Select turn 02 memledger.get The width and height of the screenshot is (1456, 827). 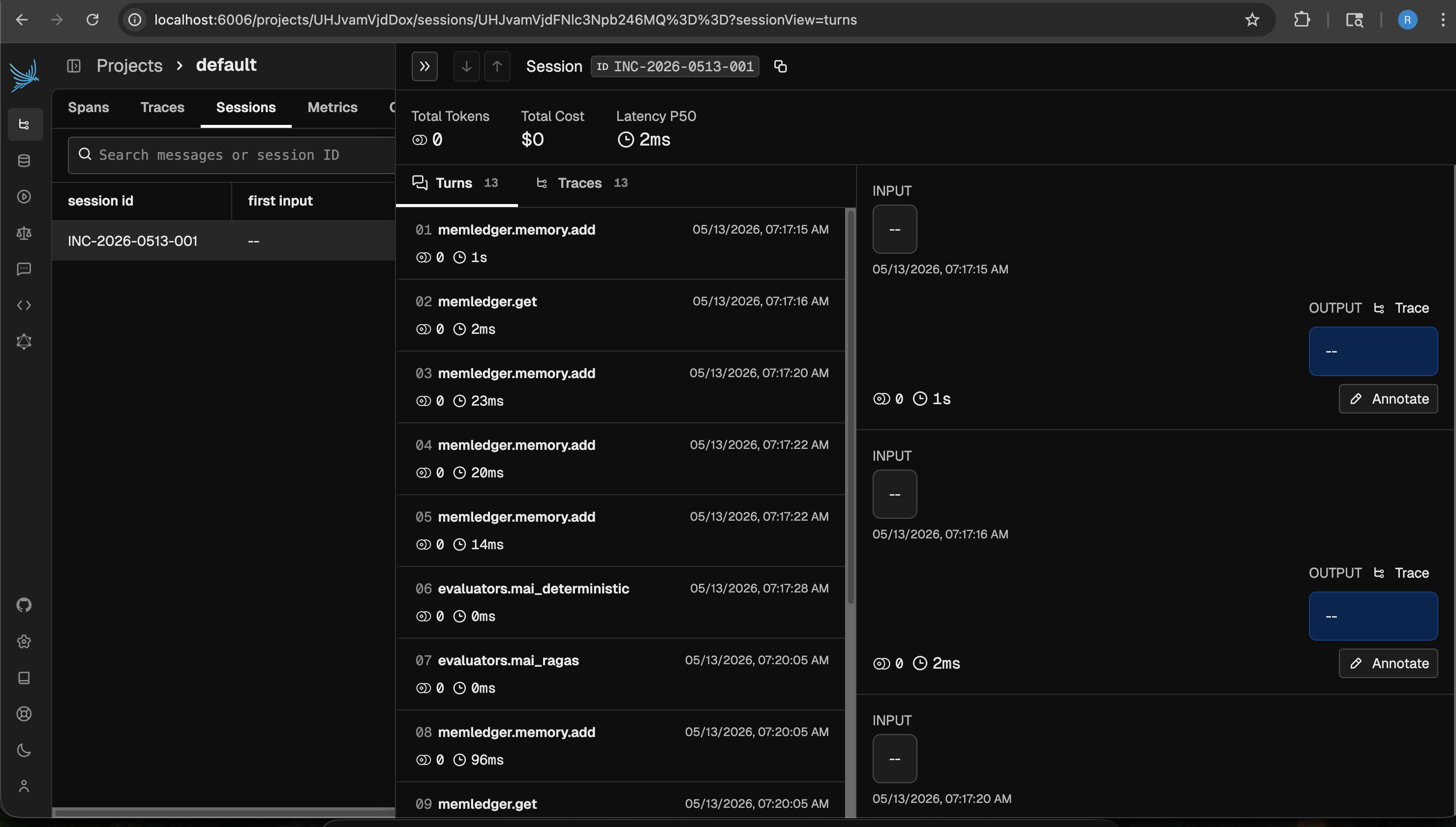click(620, 315)
